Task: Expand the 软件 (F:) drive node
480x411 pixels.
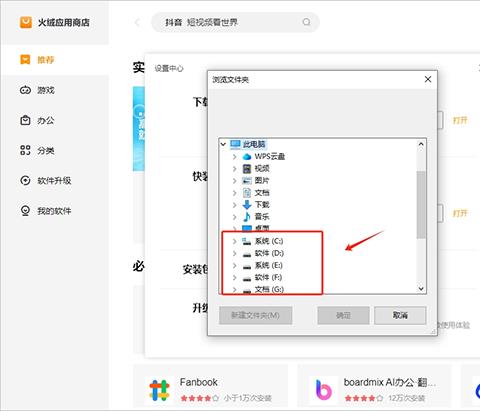Action: (234, 277)
